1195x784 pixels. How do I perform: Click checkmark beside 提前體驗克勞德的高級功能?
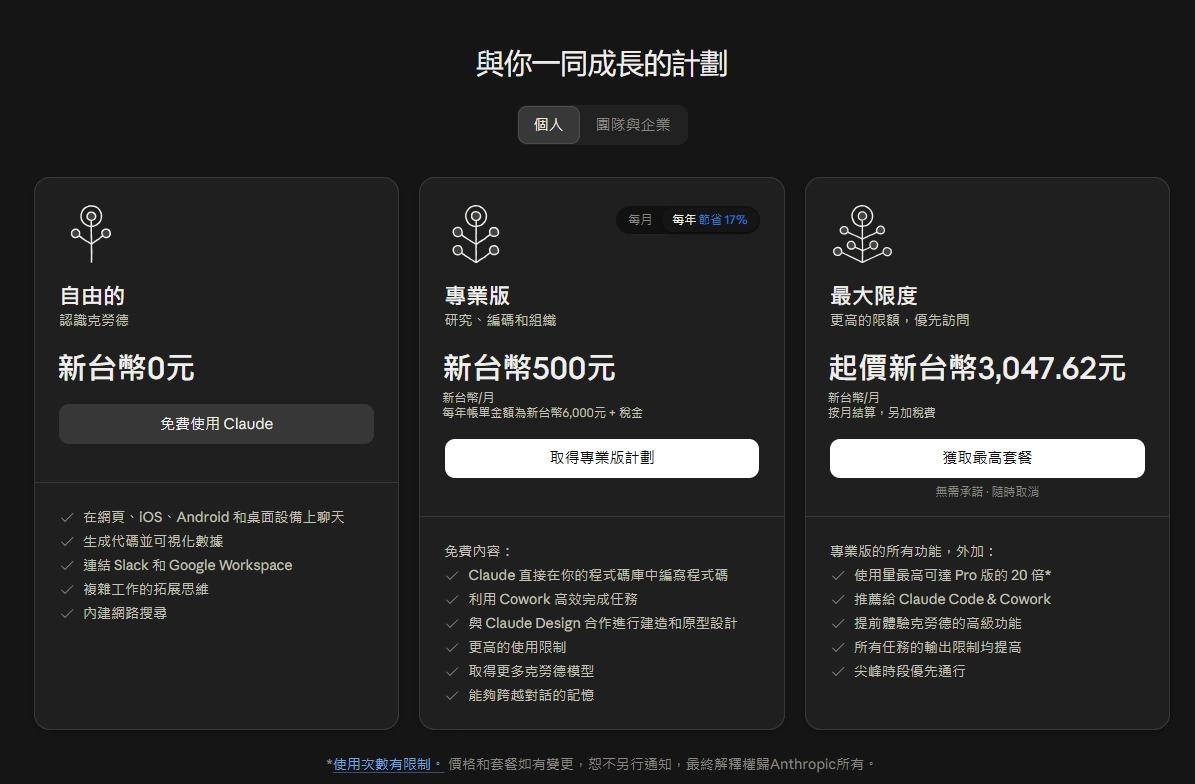(x=838, y=623)
